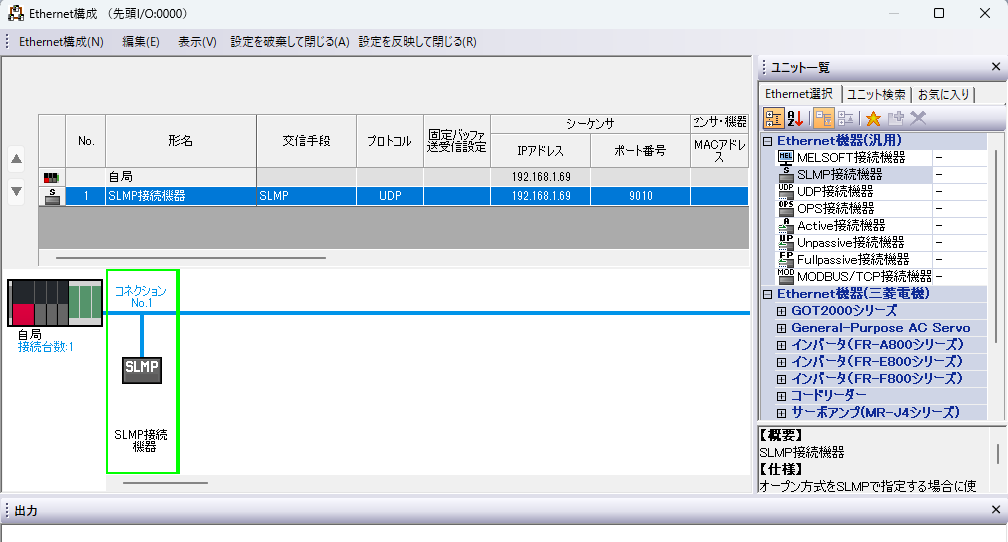The height and width of the screenshot is (542, 1008).
Task: Select the UDP接続機器 item in unit list
Action: (x=834, y=191)
